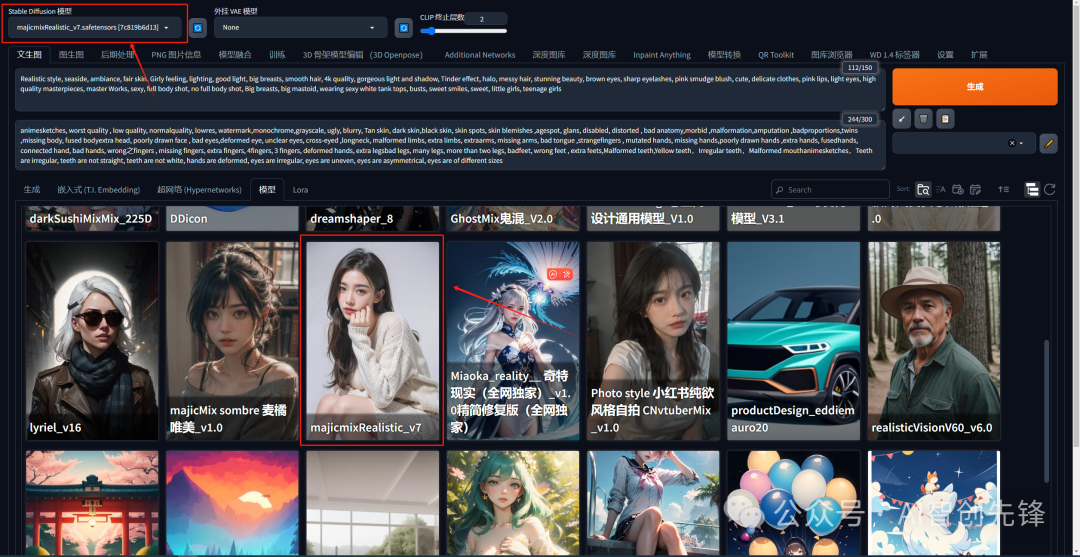Switch to the 模型 sub-tab
1080x557 pixels.
coord(267,189)
